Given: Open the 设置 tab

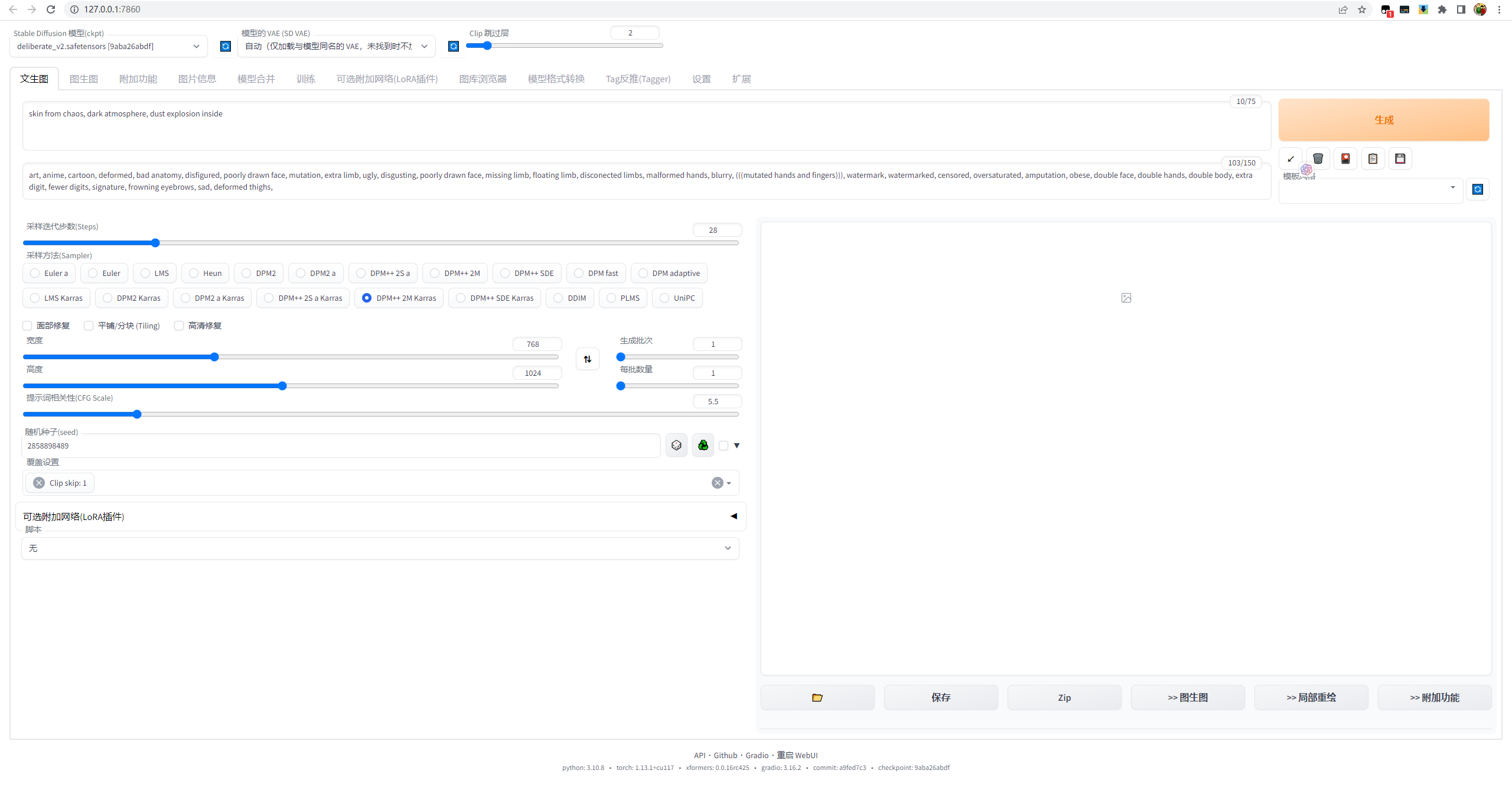Looking at the screenshot, I should pyautogui.click(x=701, y=79).
